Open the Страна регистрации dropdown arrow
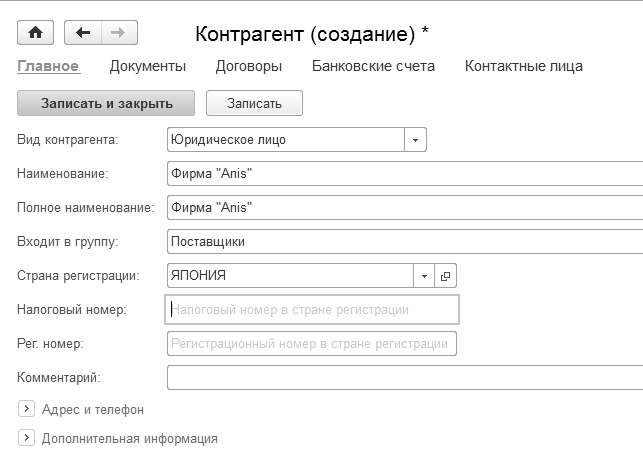 click(425, 276)
